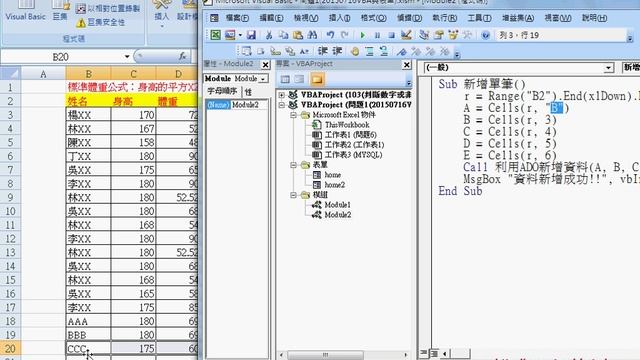
Task: Click the Name Box showing B20 in Excel
Action: pos(61,57)
